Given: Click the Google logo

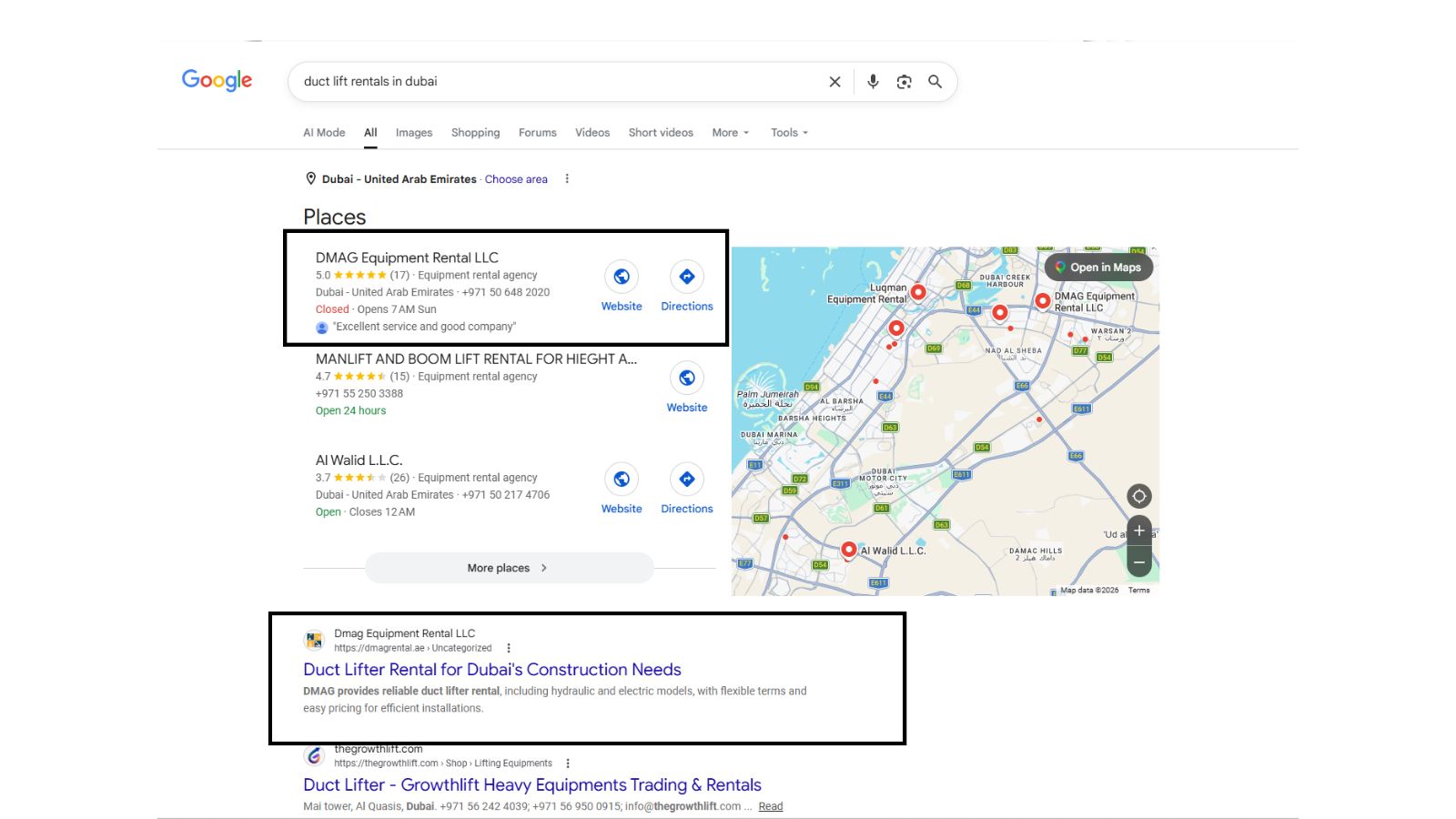Looking at the screenshot, I should pos(217,80).
